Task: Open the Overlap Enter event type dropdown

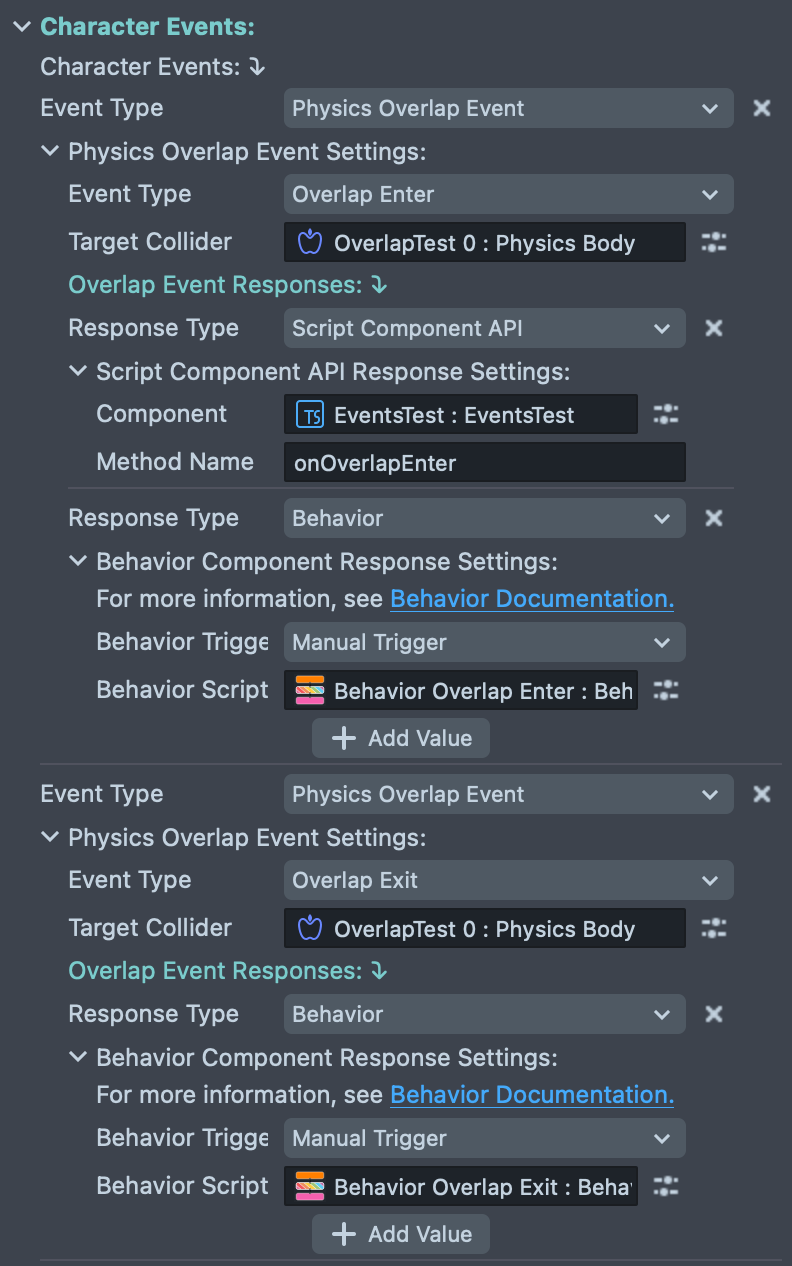Action: tap(508, 194)
